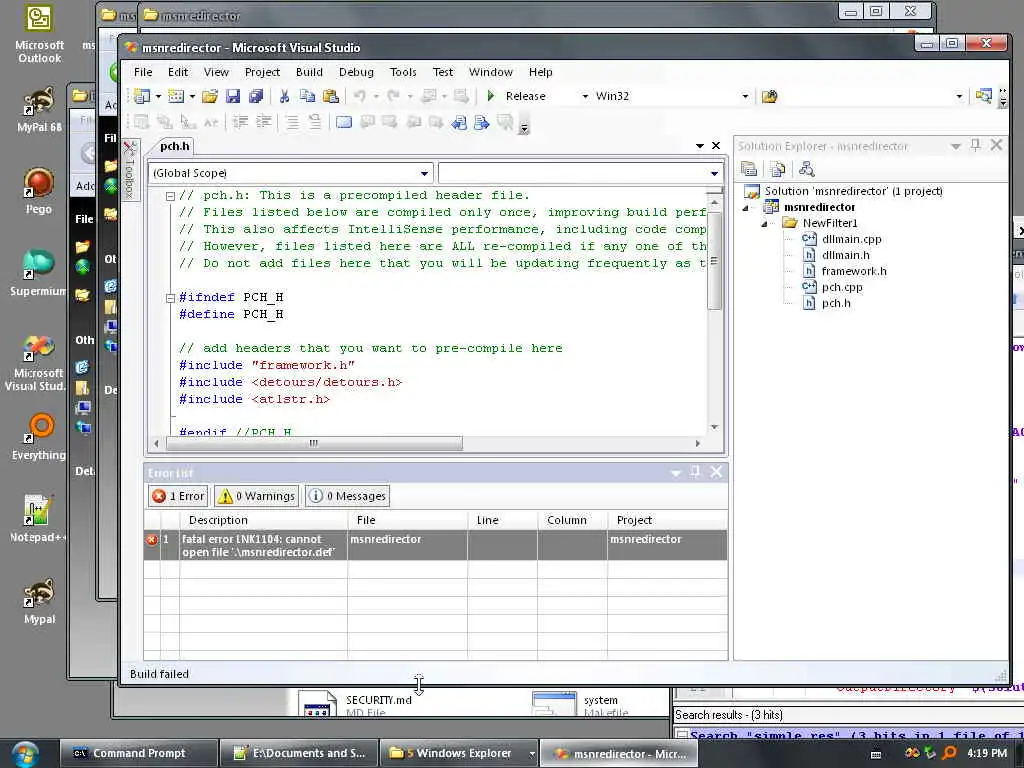This screenshot has width=1024, height=768.
Task: Open the Win32 platform dropdown
Action: click(x=745, y=96)
